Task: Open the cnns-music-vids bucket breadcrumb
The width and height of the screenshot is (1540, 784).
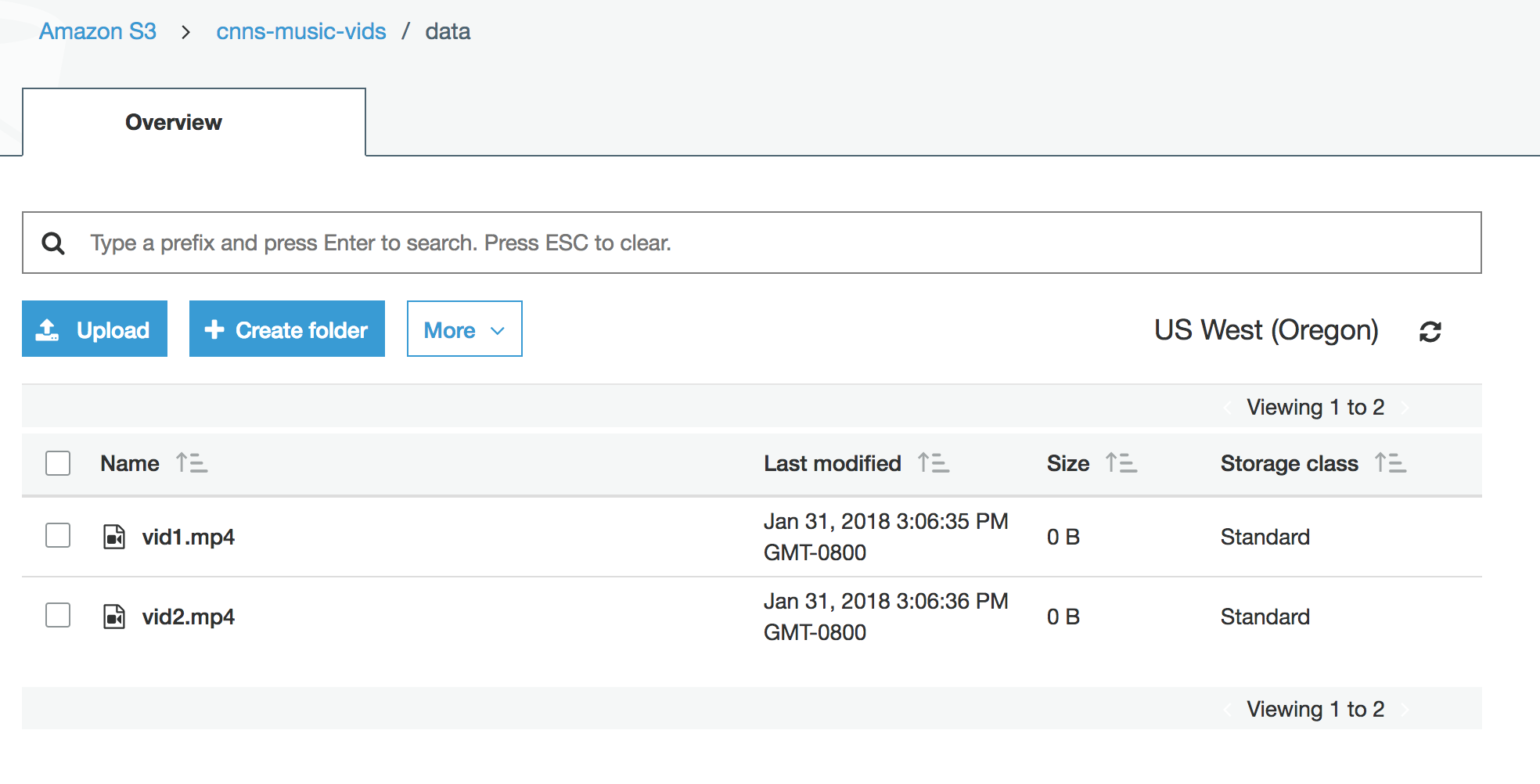Action: click(301, 31)
